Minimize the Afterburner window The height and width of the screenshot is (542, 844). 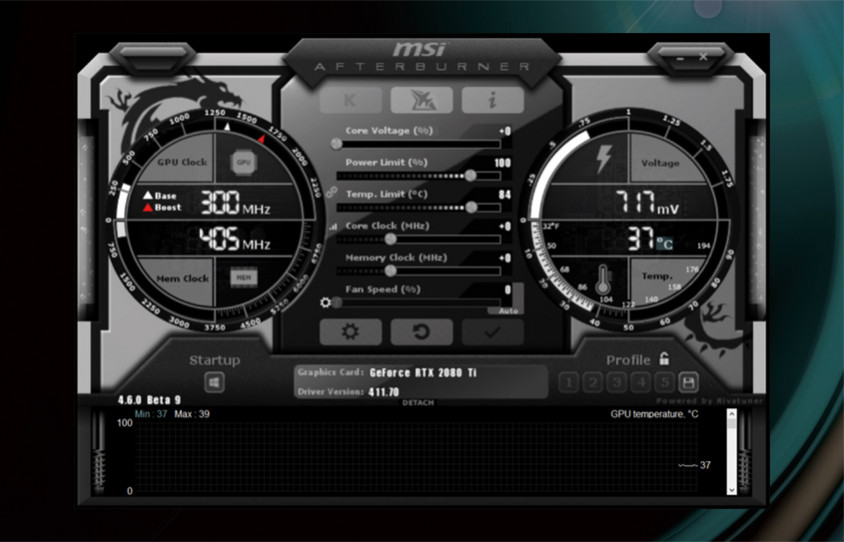[x=680, y=58]
